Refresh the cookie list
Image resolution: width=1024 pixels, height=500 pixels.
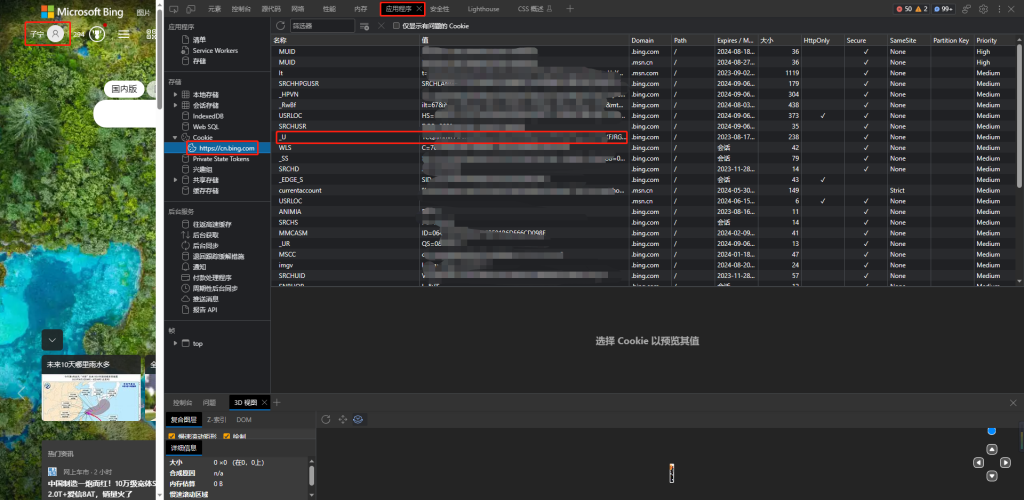coord(280,25)
